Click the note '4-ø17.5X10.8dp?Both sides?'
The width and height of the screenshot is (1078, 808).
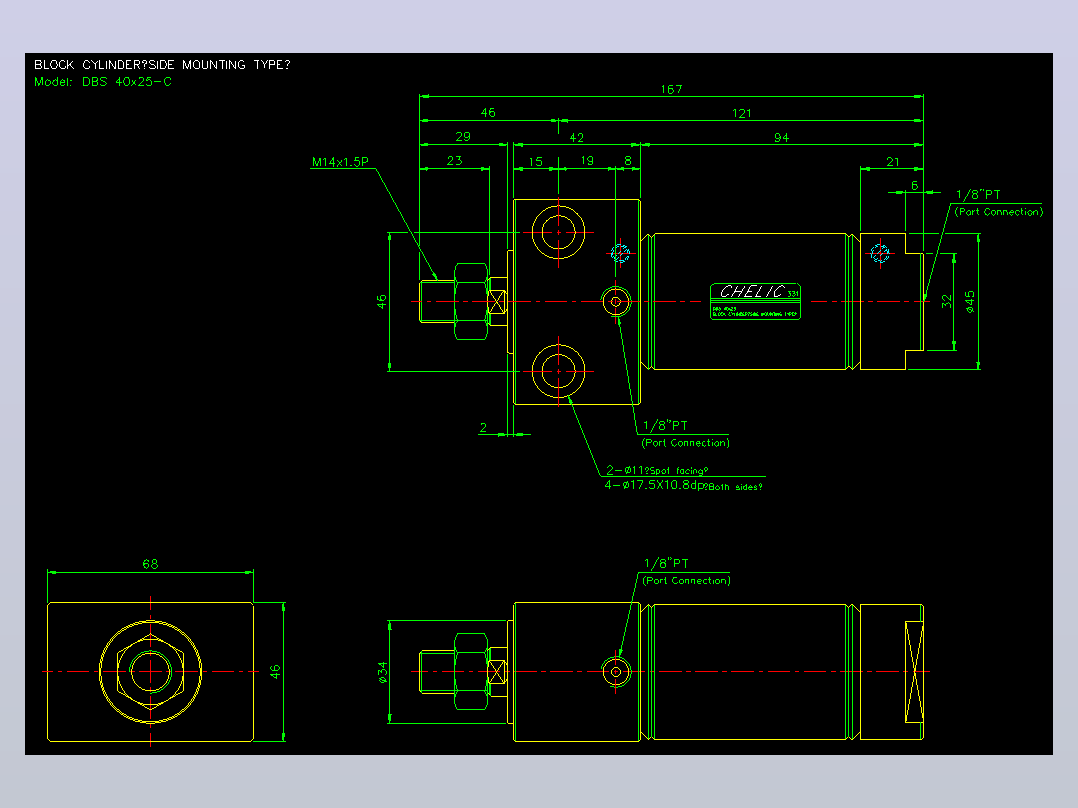pos(683,485)
